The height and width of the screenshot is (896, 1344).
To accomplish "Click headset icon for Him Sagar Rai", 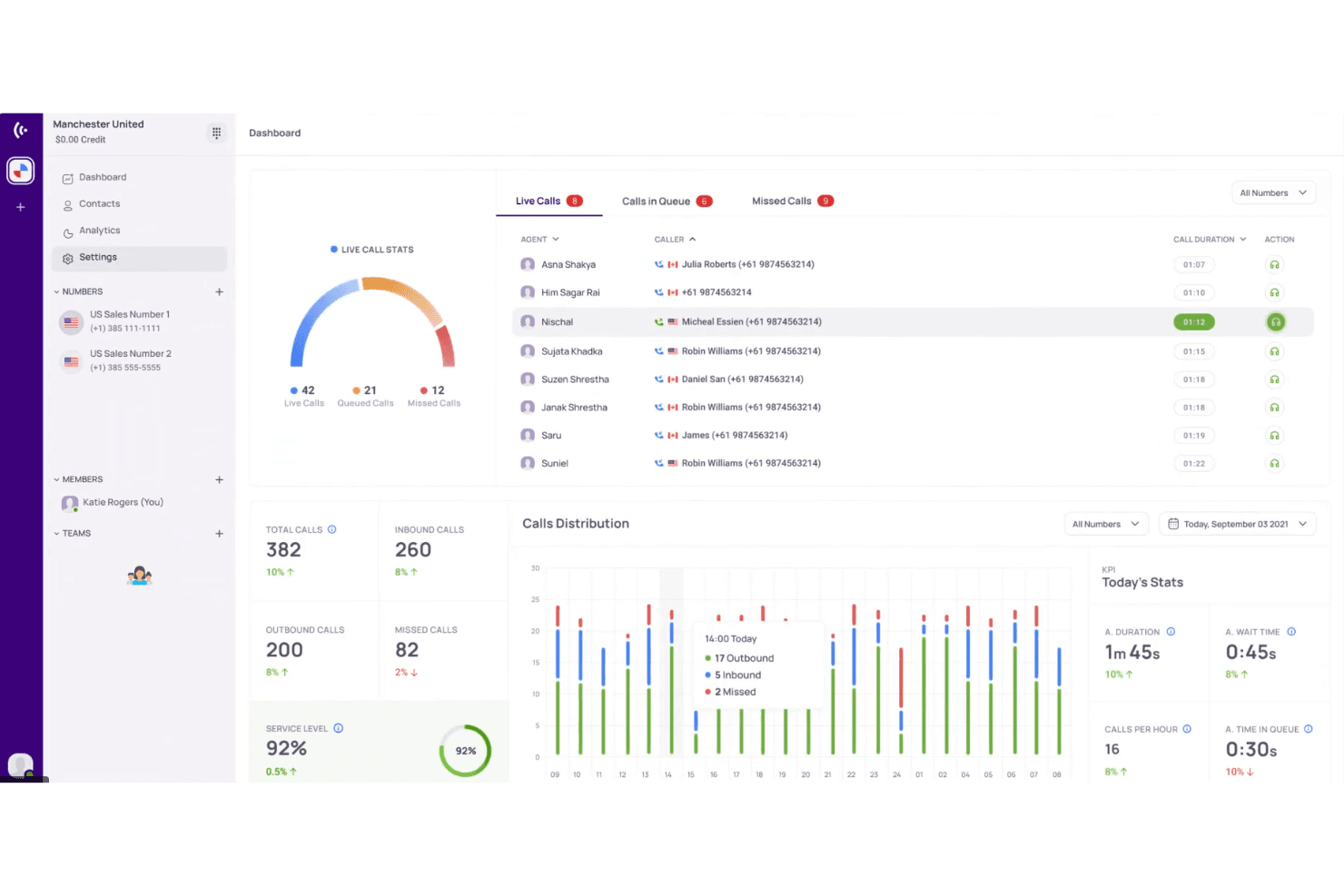I will [1274, 293].
